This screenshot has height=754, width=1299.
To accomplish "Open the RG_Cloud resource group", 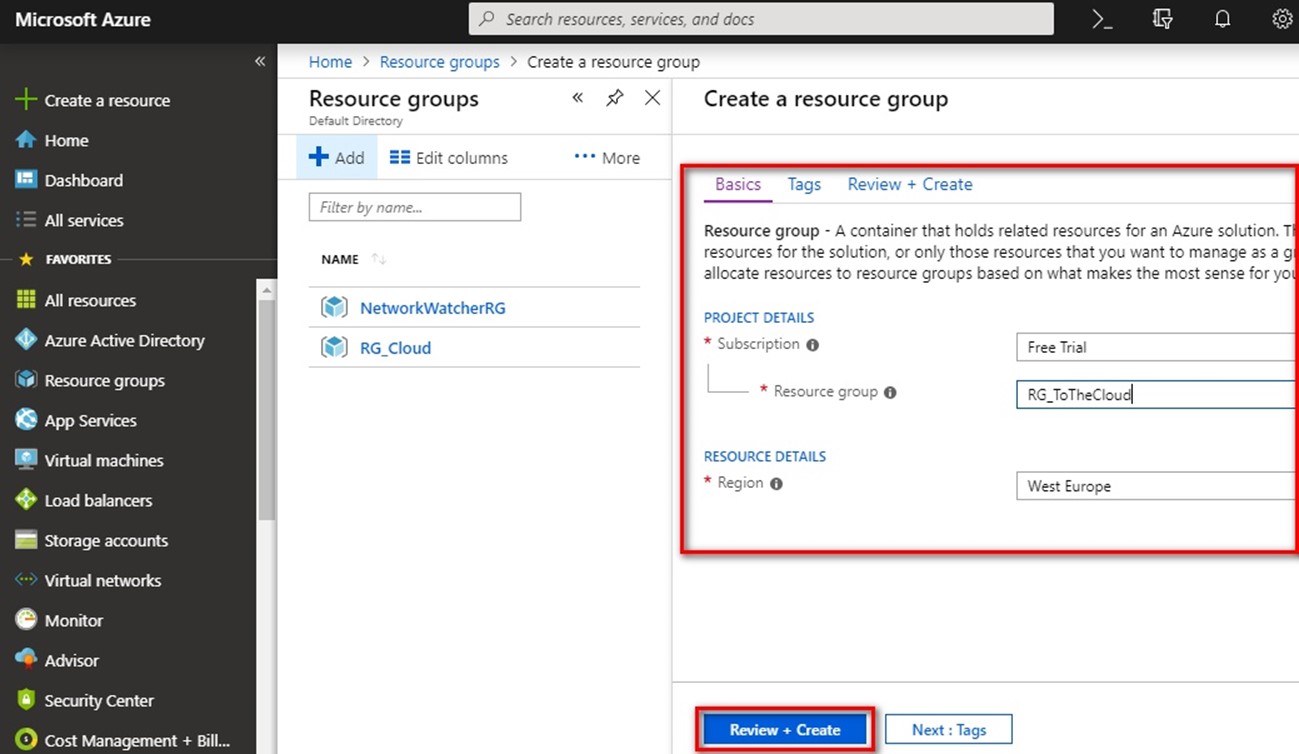I will tap(395, 348).
